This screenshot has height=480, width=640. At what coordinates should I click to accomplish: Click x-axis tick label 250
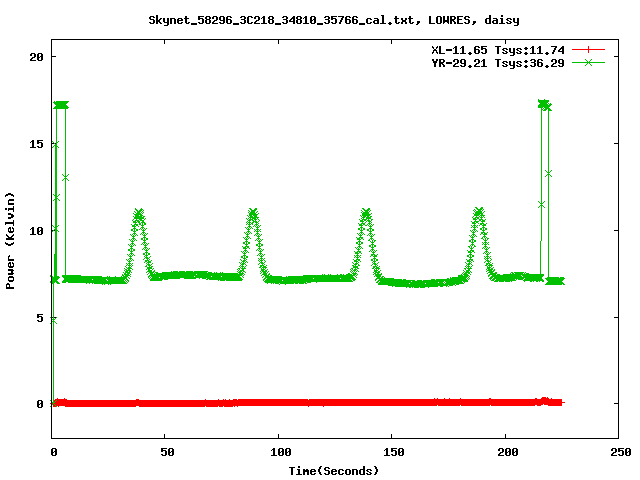620,452
